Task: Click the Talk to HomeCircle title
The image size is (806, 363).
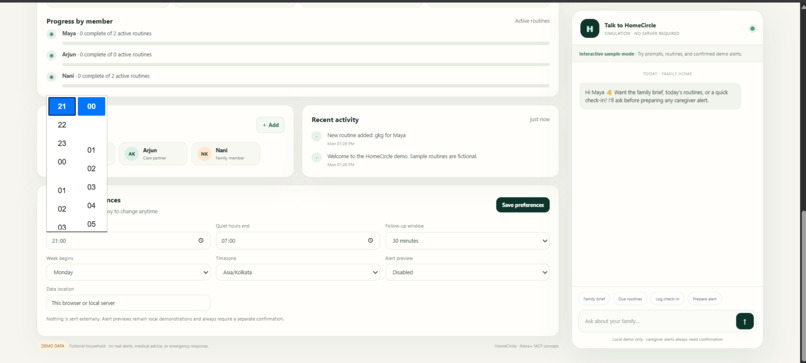Action: [x=630, y=25]
